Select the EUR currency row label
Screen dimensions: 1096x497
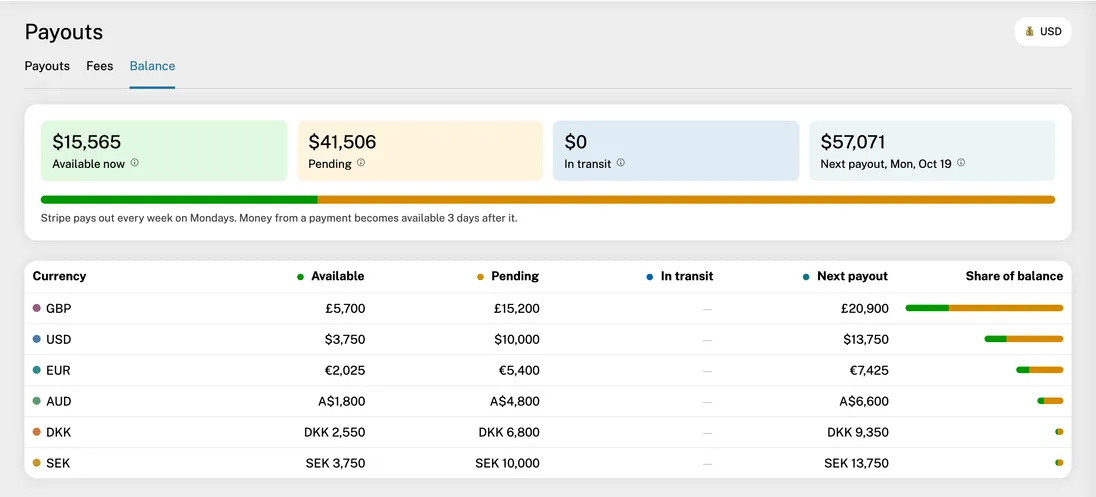pyautogui.click(x=58, y=370)
